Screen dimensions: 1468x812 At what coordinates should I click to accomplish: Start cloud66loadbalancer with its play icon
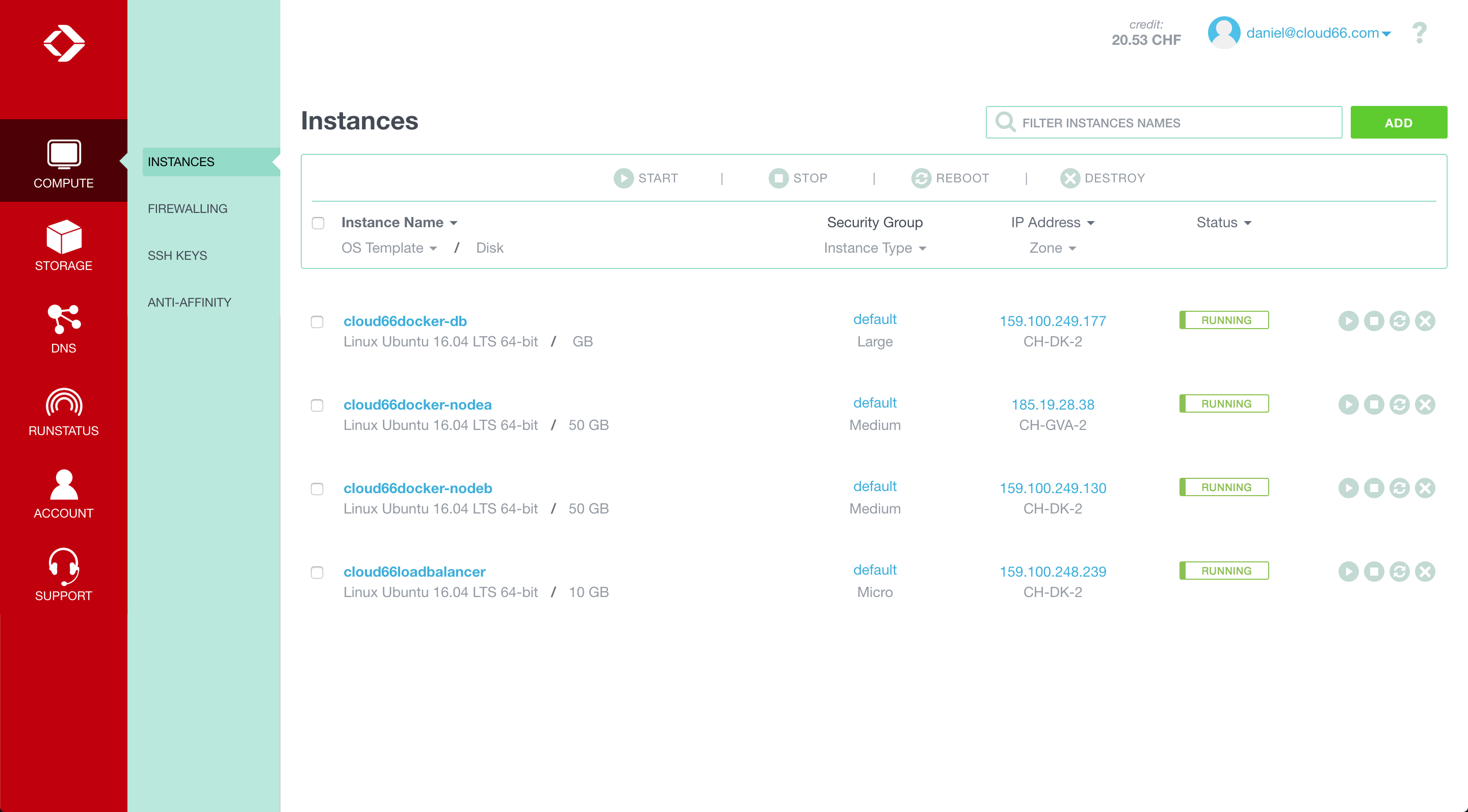point(1348,572)
